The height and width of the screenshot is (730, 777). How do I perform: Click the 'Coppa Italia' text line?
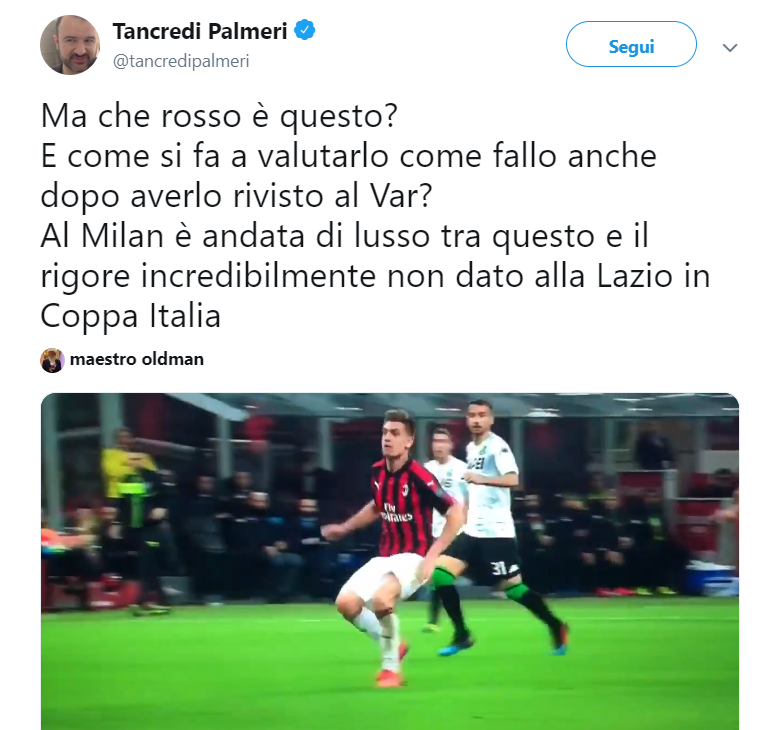click(130, 317)
